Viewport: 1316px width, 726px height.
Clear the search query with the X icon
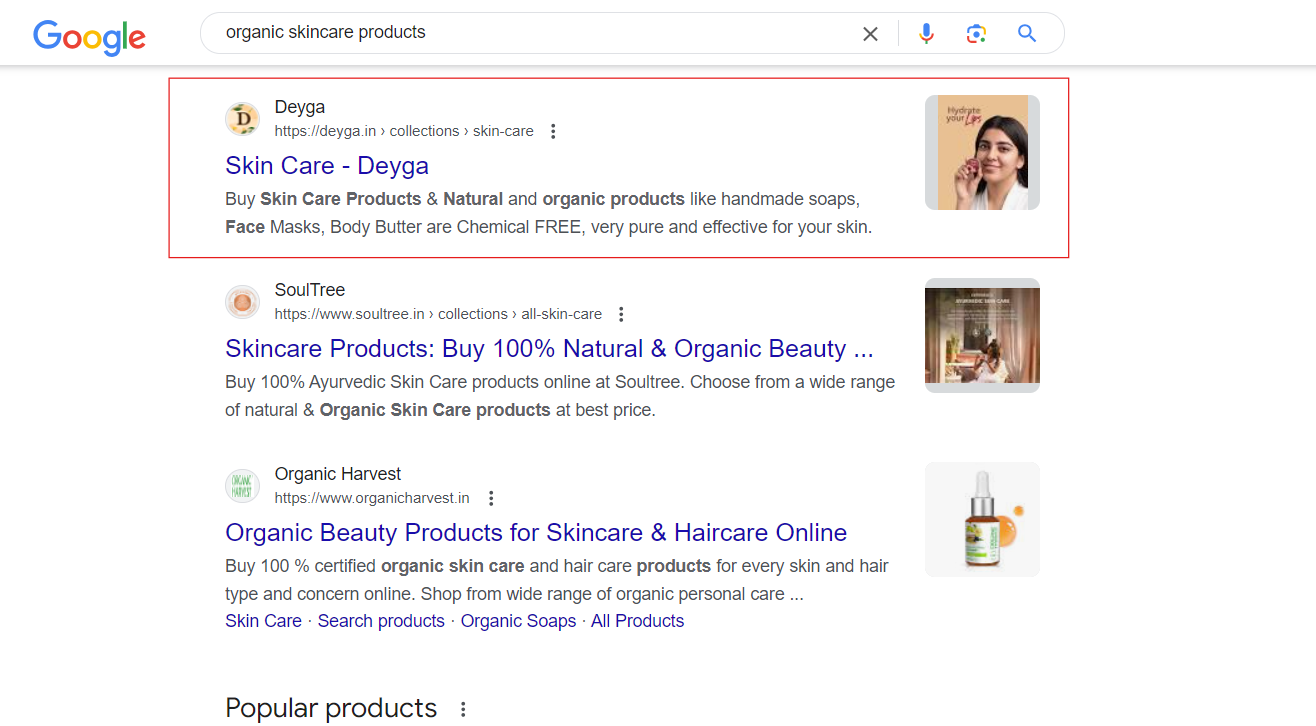point(870,33)
